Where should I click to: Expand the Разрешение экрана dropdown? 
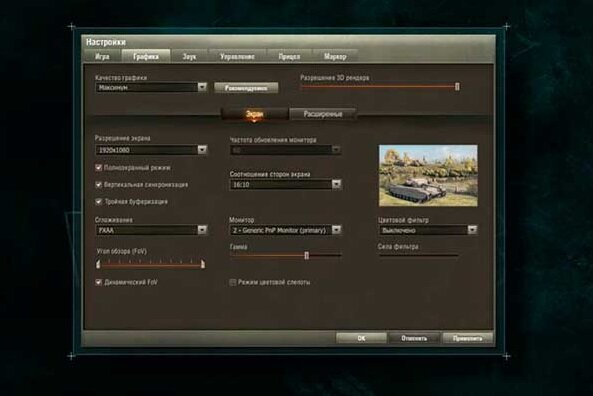(x=151, y=150)
